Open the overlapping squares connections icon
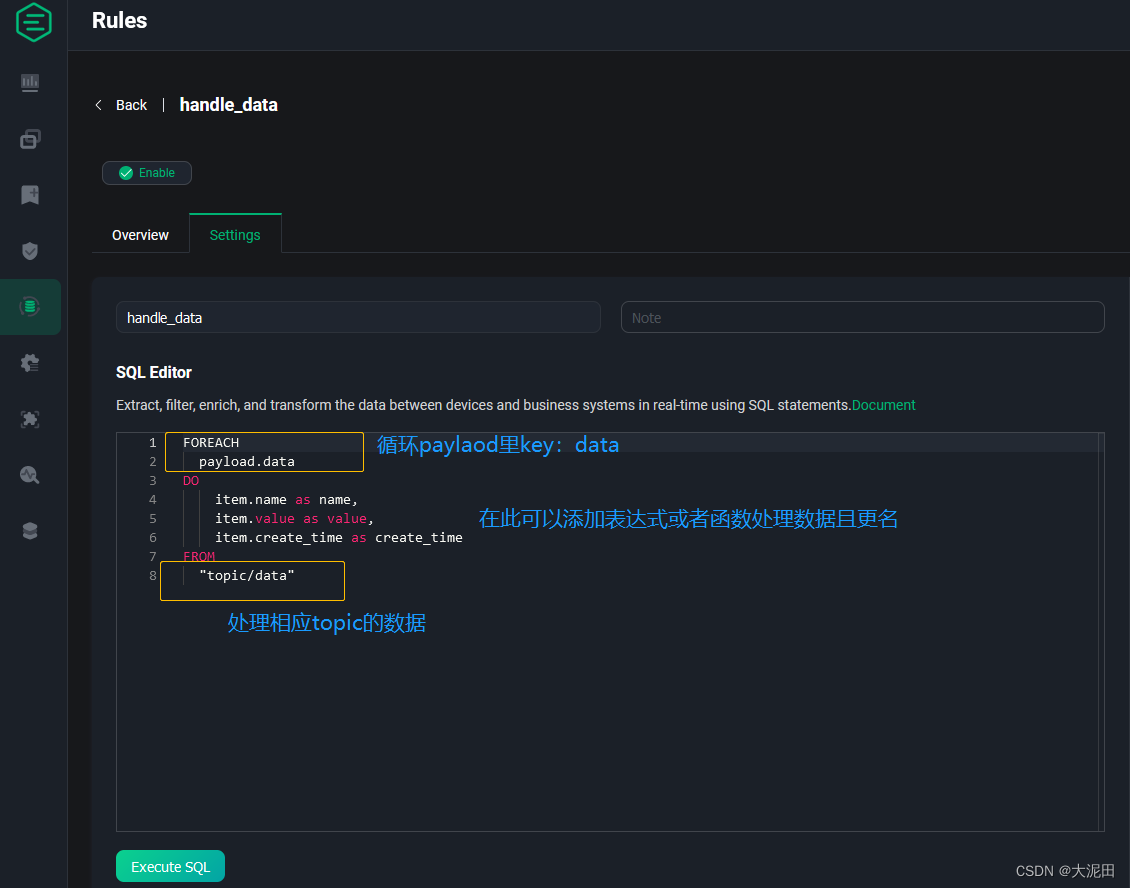This screenshot has height=888, width=1130. (x=30, y=138)
